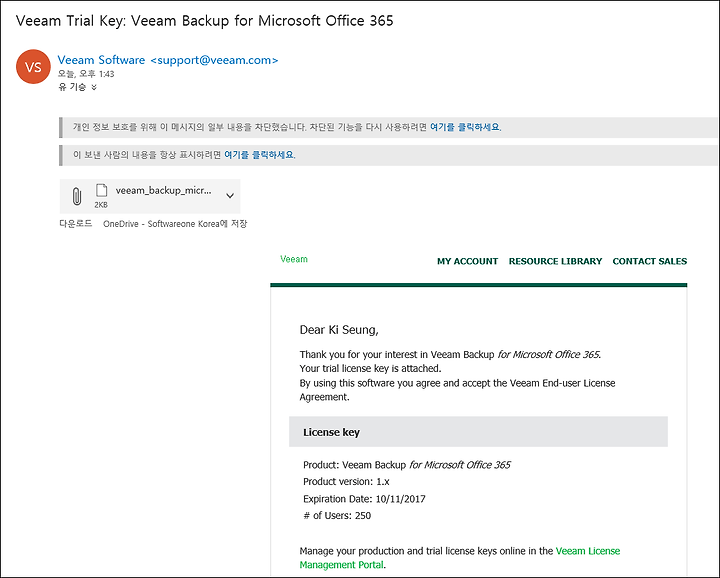Click the attachment size label 2KB
Viewport: 720px width, 578px height.
pos(101,205)
